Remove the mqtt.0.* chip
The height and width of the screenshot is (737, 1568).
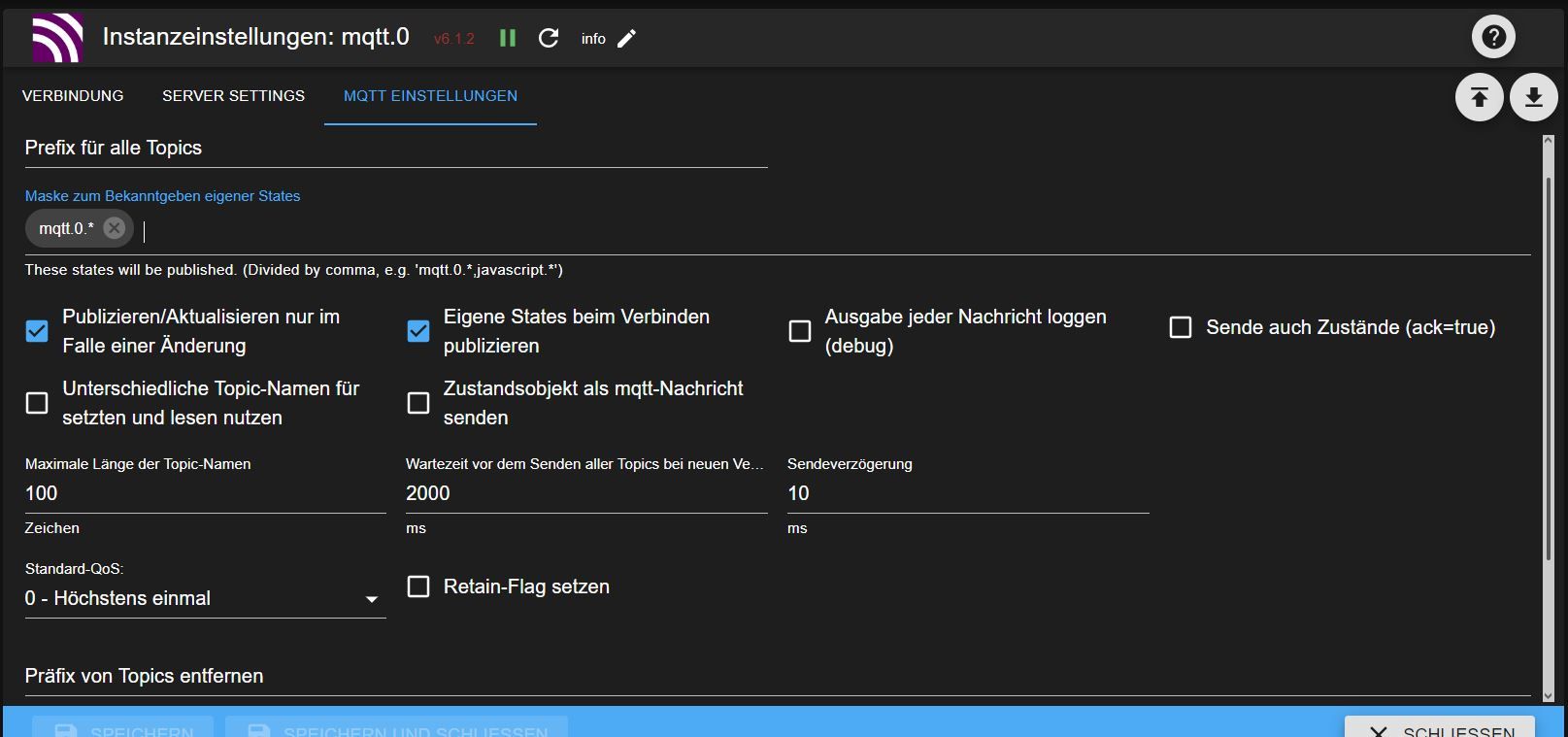(x=114, y=228)
